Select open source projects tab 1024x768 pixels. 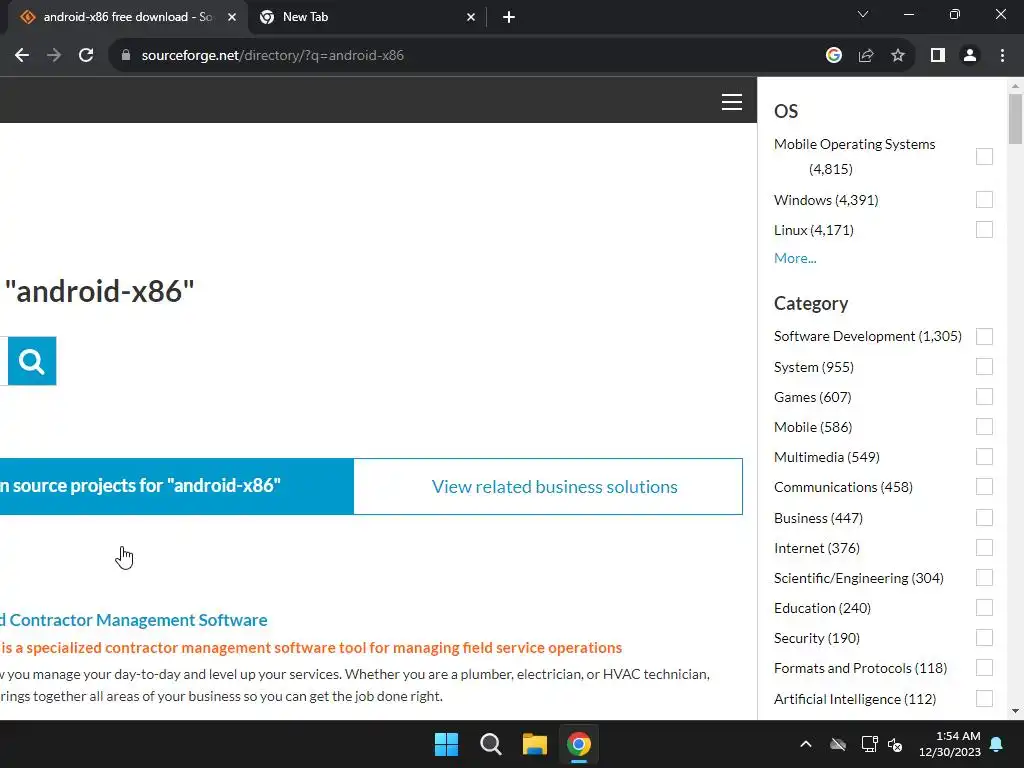point(176,487)
